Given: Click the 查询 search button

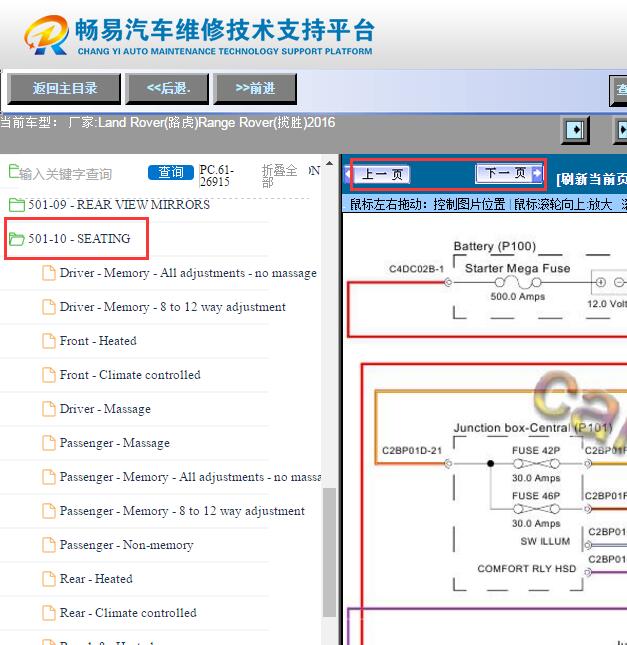Looking at the screenshot, I should [x=171, y=172].
